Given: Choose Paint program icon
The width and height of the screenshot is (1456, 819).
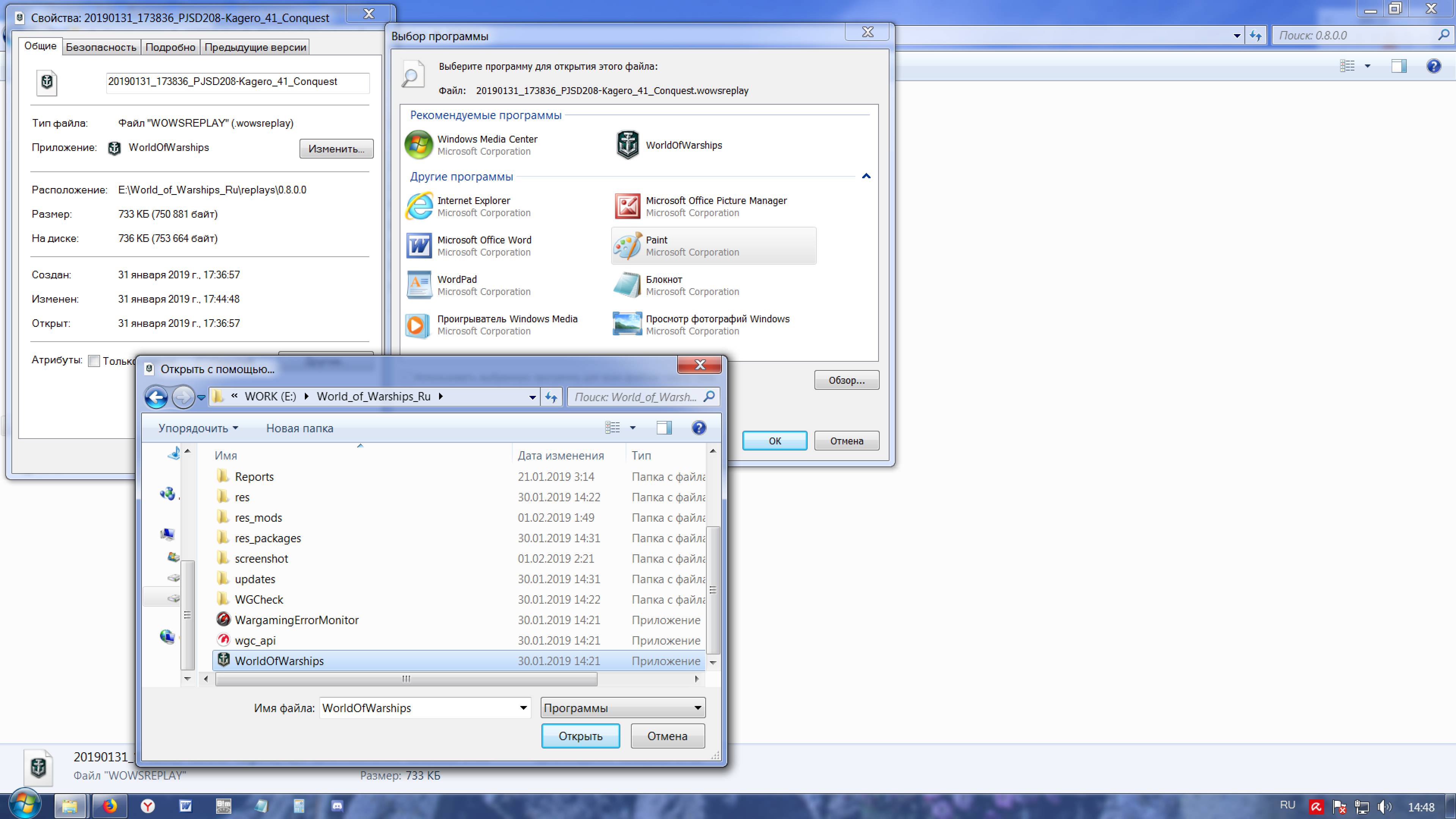Looking at the screenshot, I should [628, 246].
